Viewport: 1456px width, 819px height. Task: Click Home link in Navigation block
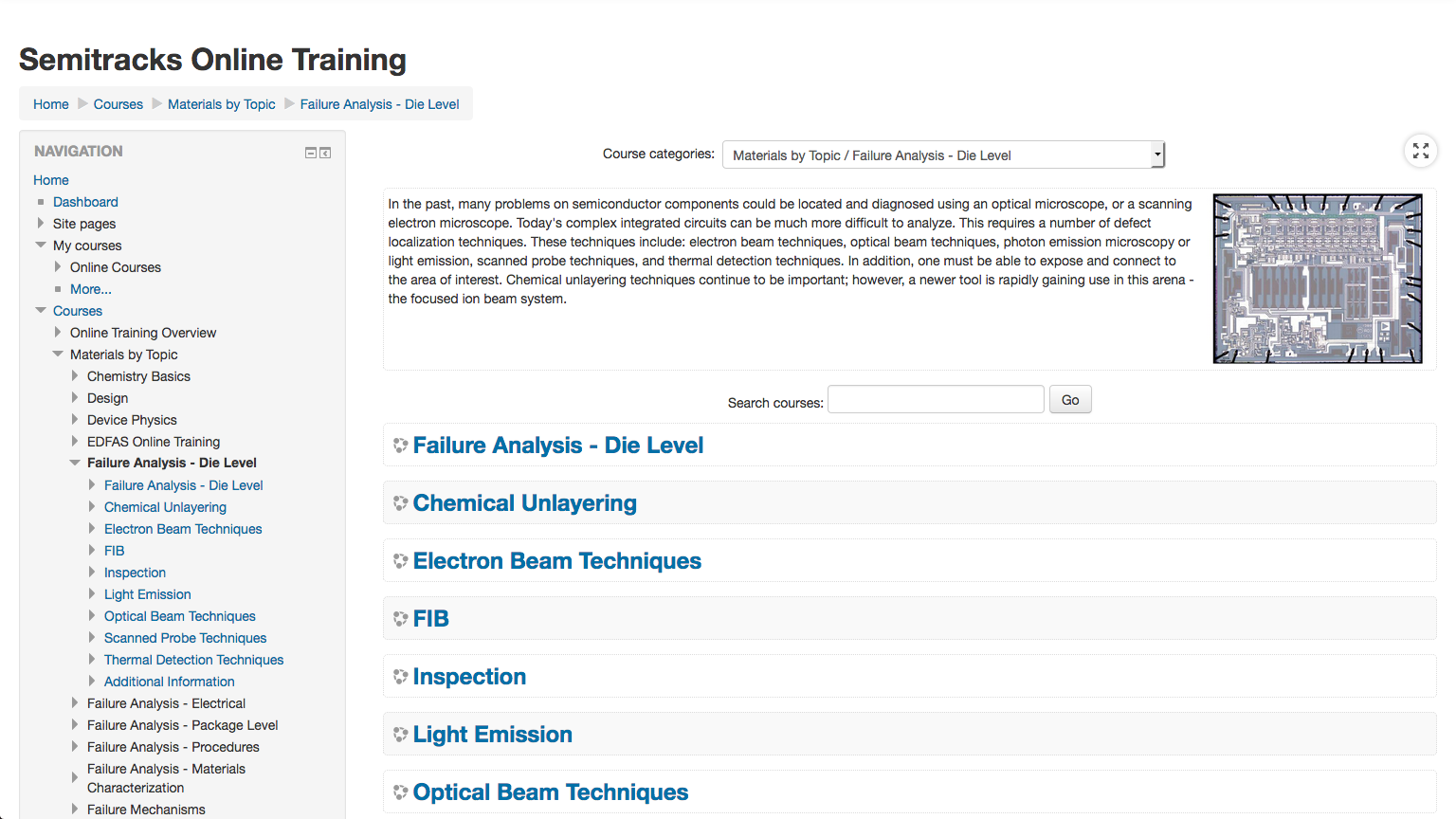[51, 180]
